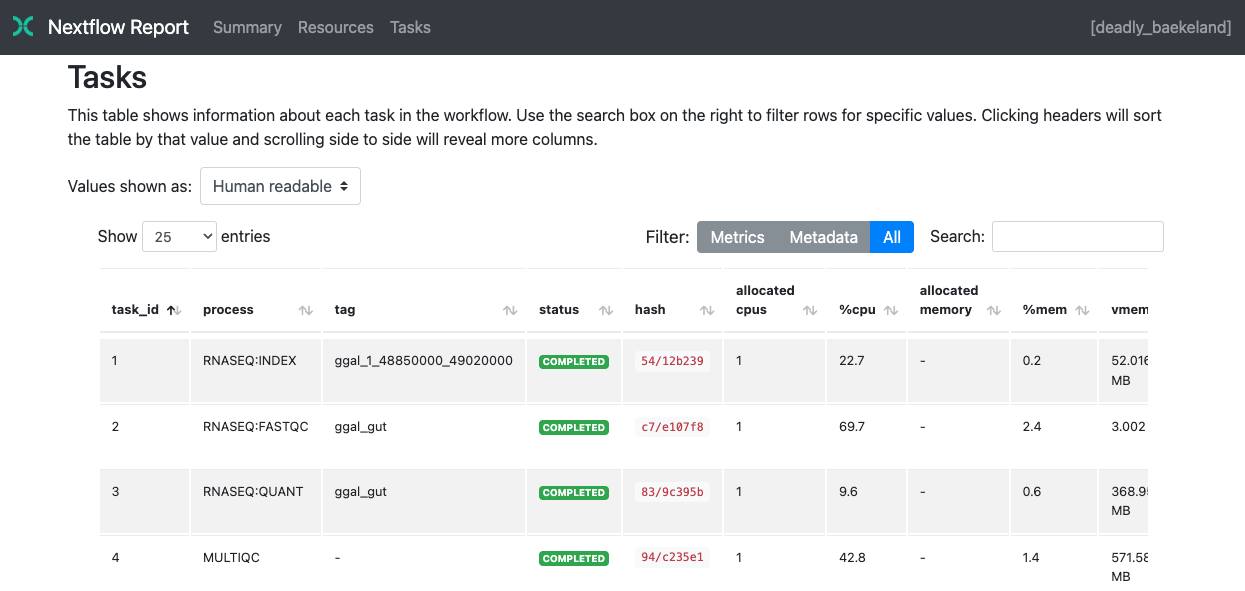Select the All filter option
Image resolution: width=1245 pixels, height=591 pixels.
(892, 237)
